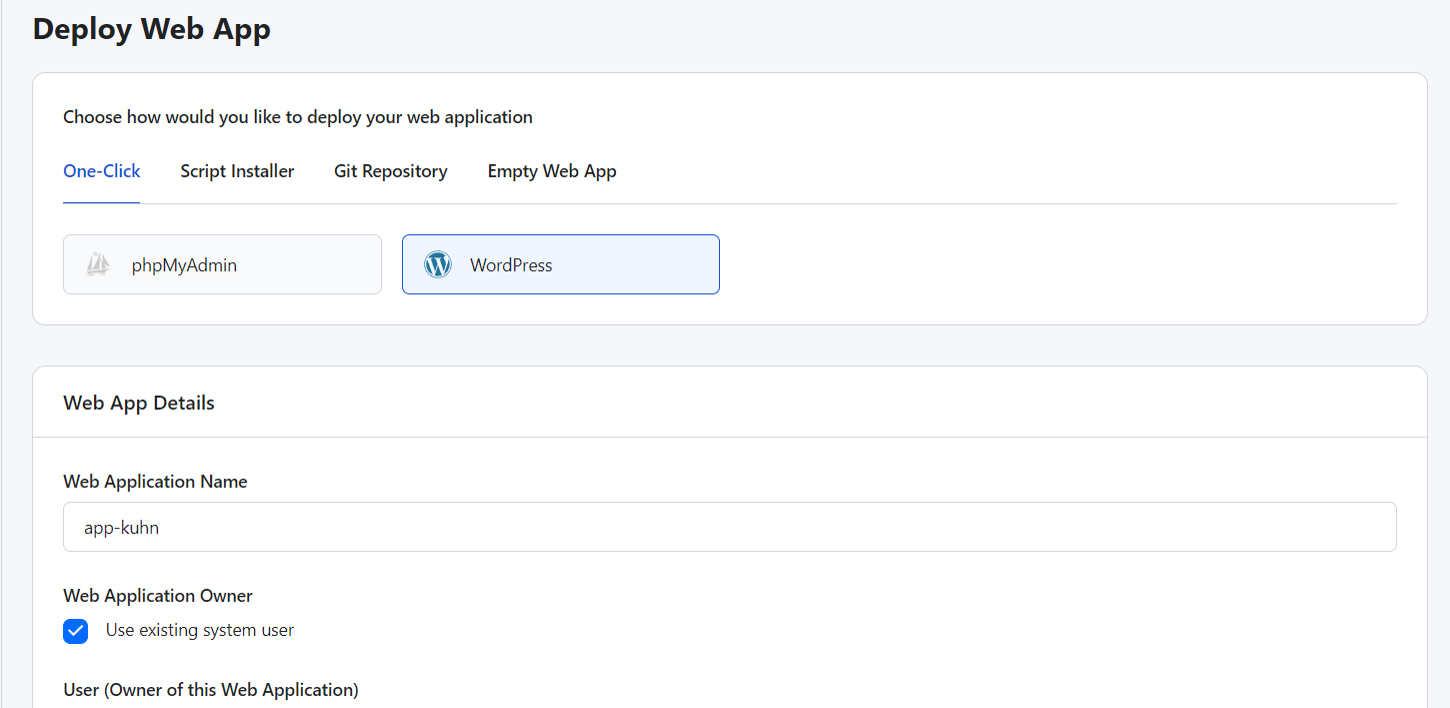Click the Web Application Owner label

click(157, 595)
